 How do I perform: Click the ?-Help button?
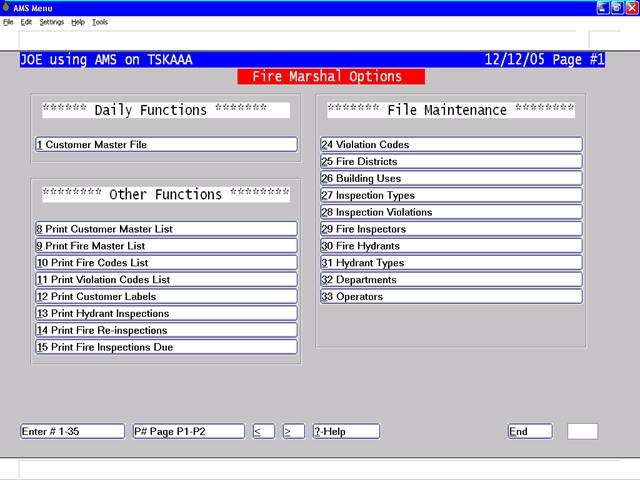346,432
